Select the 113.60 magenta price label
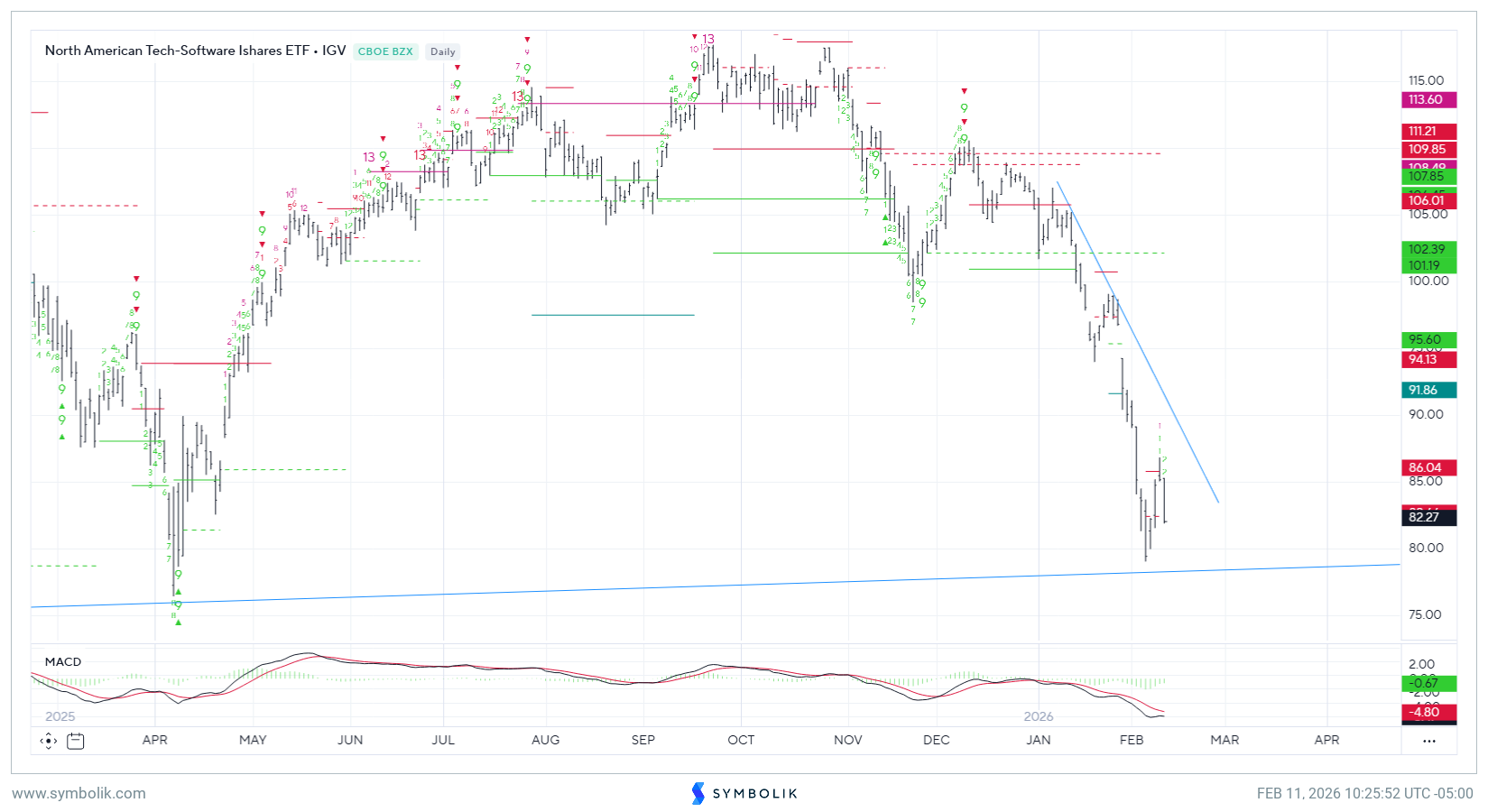This screenshot has height=812, width=1488. pos(1429,100)
